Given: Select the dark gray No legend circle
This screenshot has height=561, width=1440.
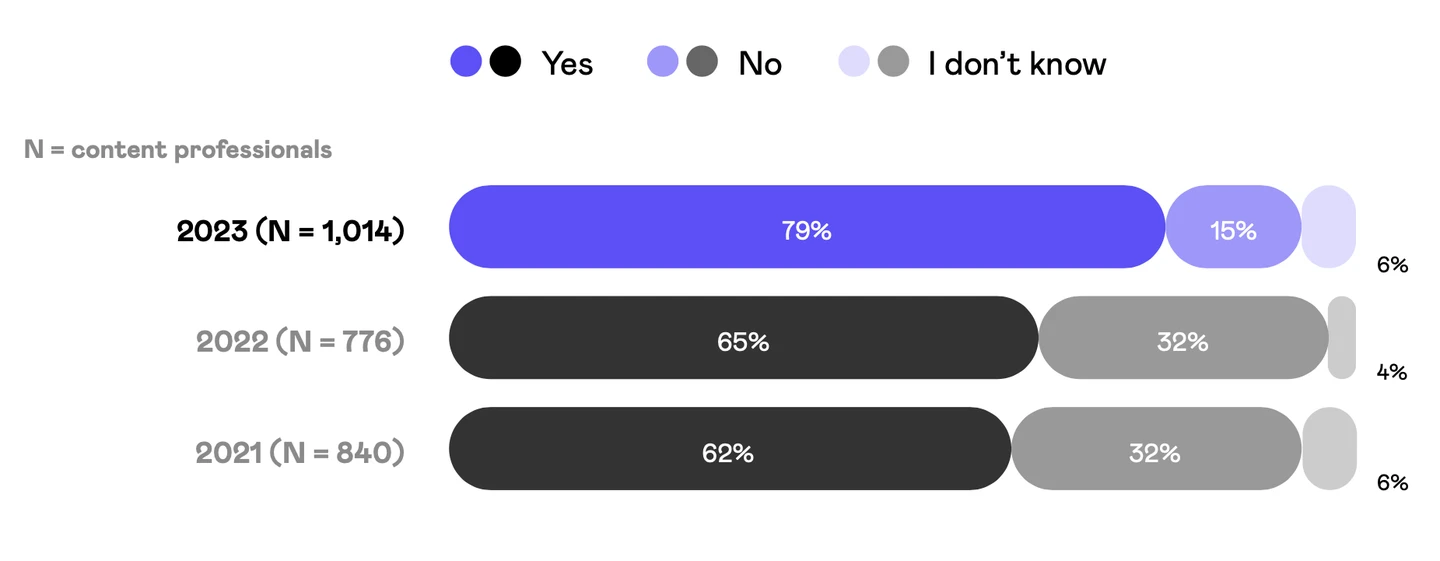Looking at the screenshot, I should pos(702,63).
